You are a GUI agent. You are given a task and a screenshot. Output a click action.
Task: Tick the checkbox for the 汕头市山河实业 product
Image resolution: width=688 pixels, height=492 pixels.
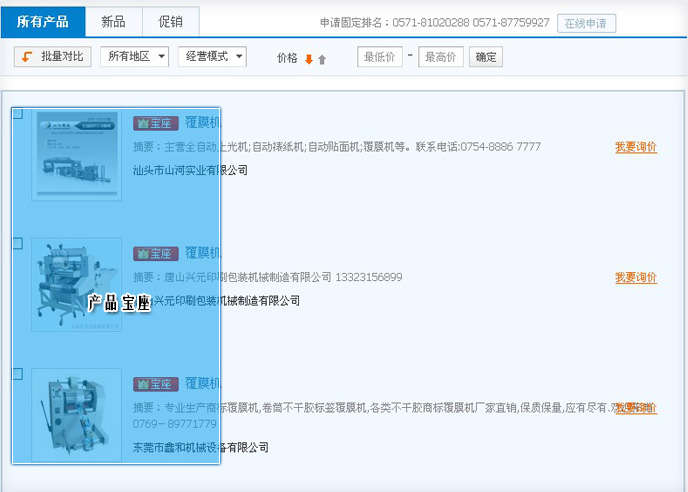(x=17, y=113)
